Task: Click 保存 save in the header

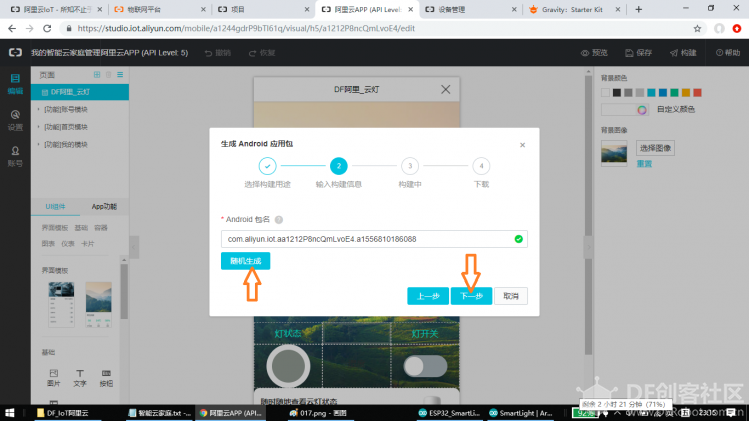Action: [x=639, y=53]
